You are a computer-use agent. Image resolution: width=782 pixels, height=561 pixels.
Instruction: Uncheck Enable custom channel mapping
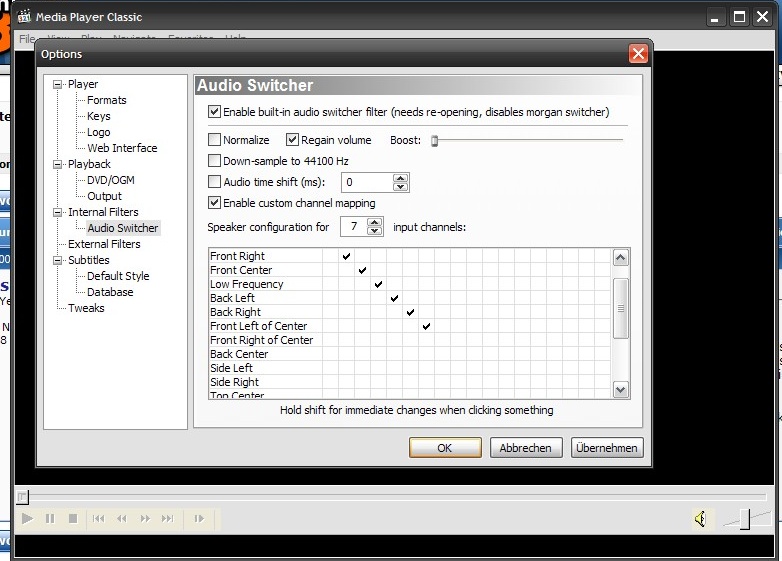(x=214, y=202)
